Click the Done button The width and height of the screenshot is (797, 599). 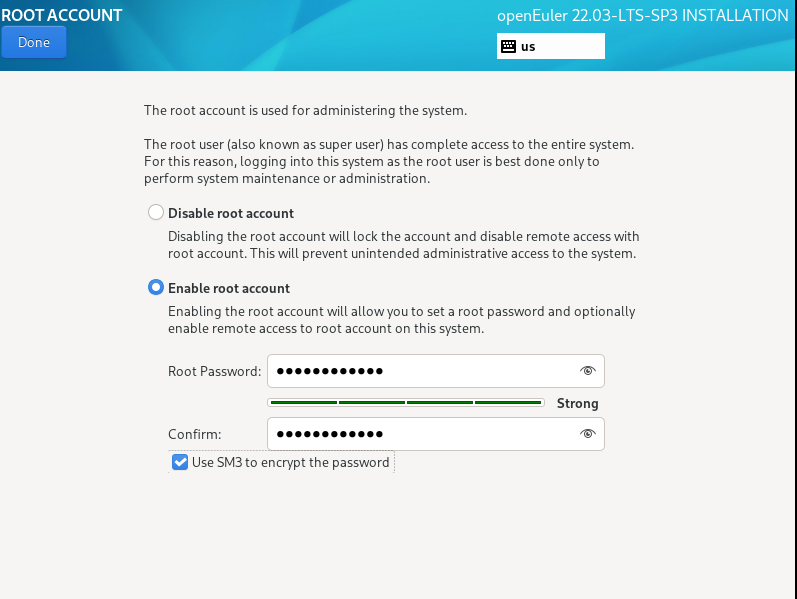34,43
